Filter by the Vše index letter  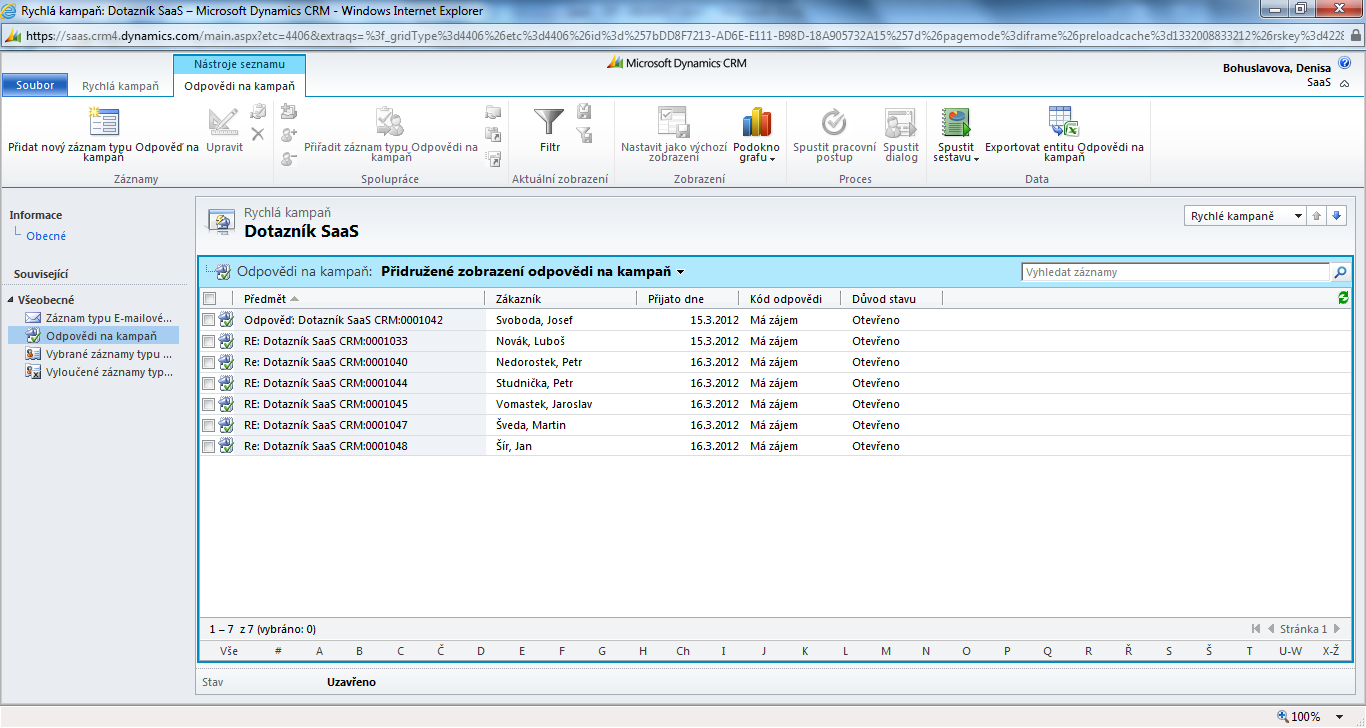[x=229, y=651]
